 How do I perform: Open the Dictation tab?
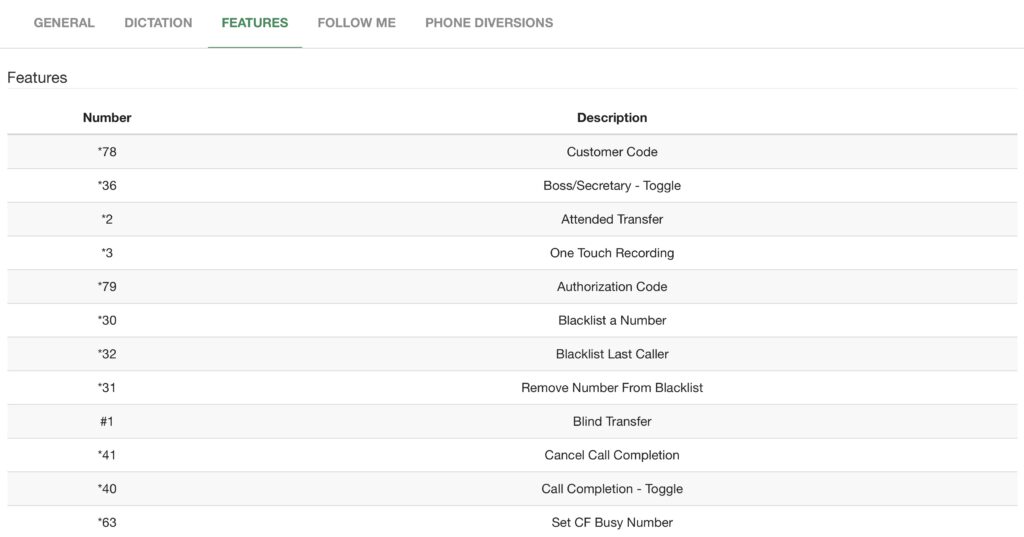pos(158,23)
